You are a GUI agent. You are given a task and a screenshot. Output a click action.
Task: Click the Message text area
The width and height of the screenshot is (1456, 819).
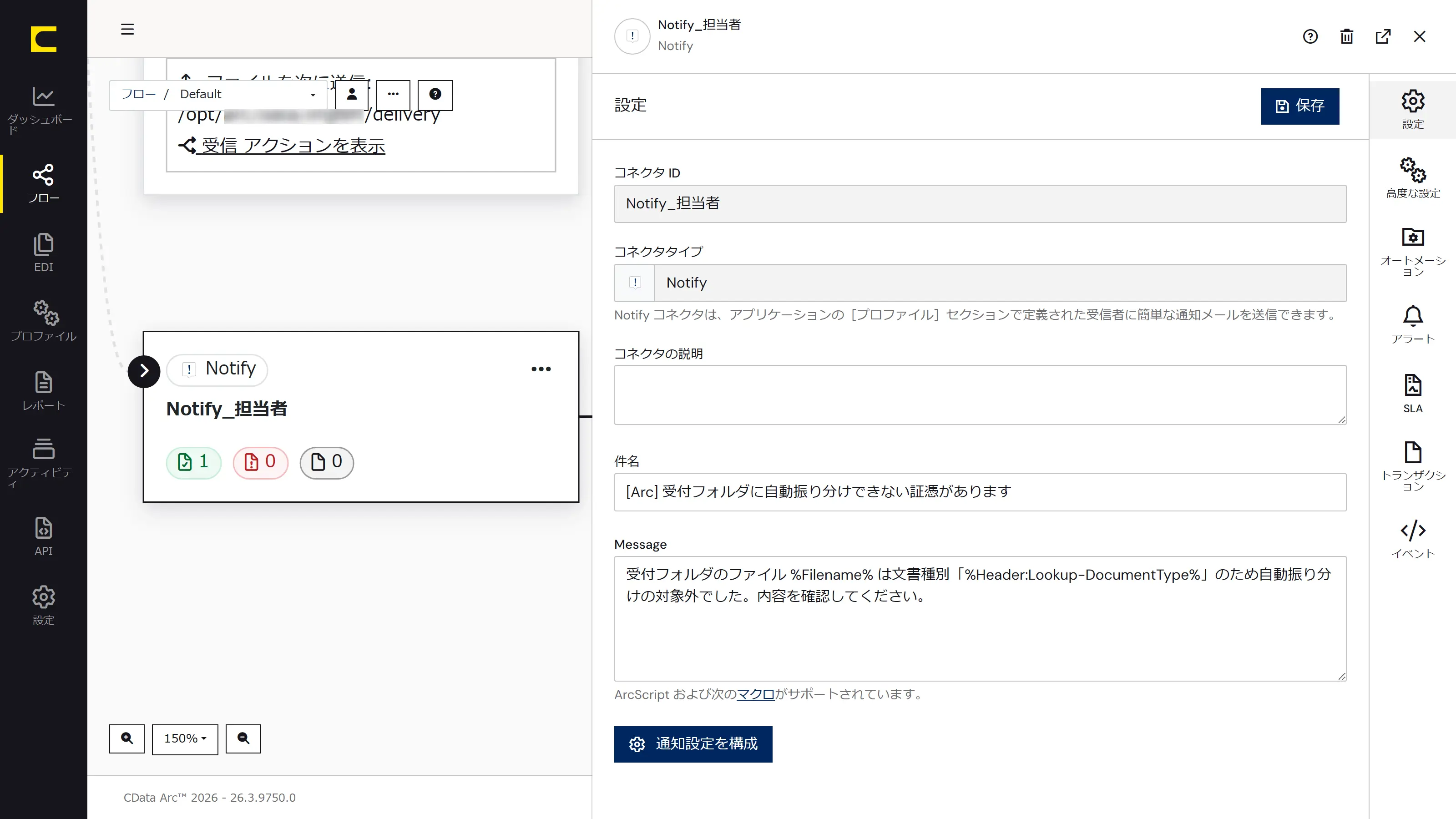coord(980,618)
